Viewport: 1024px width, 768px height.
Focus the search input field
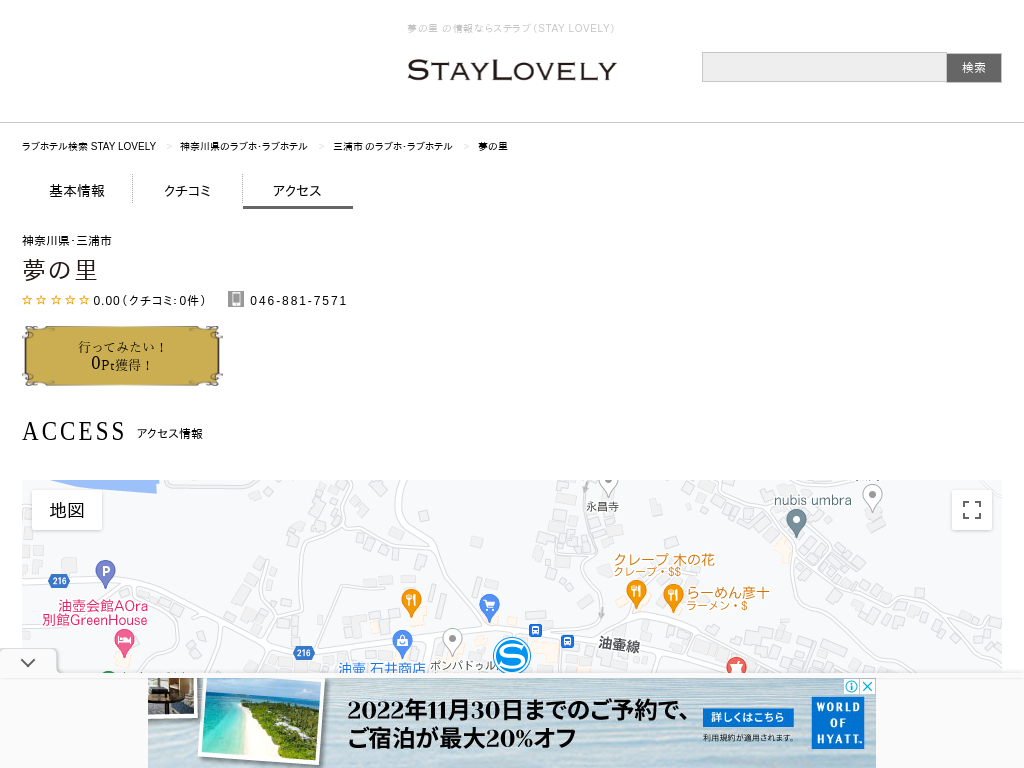[824, 67]
